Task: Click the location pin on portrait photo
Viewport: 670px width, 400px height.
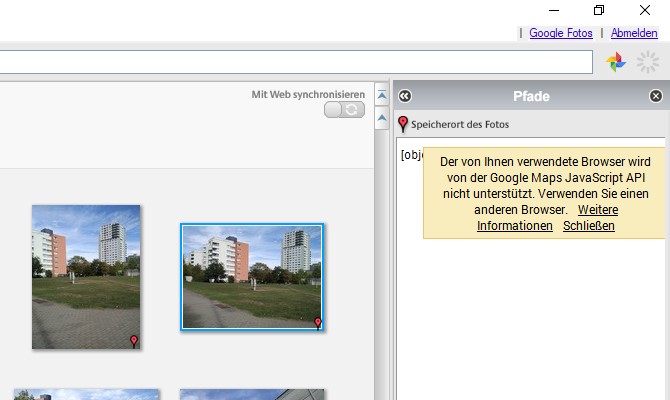Action: click(x=134, y=341)
